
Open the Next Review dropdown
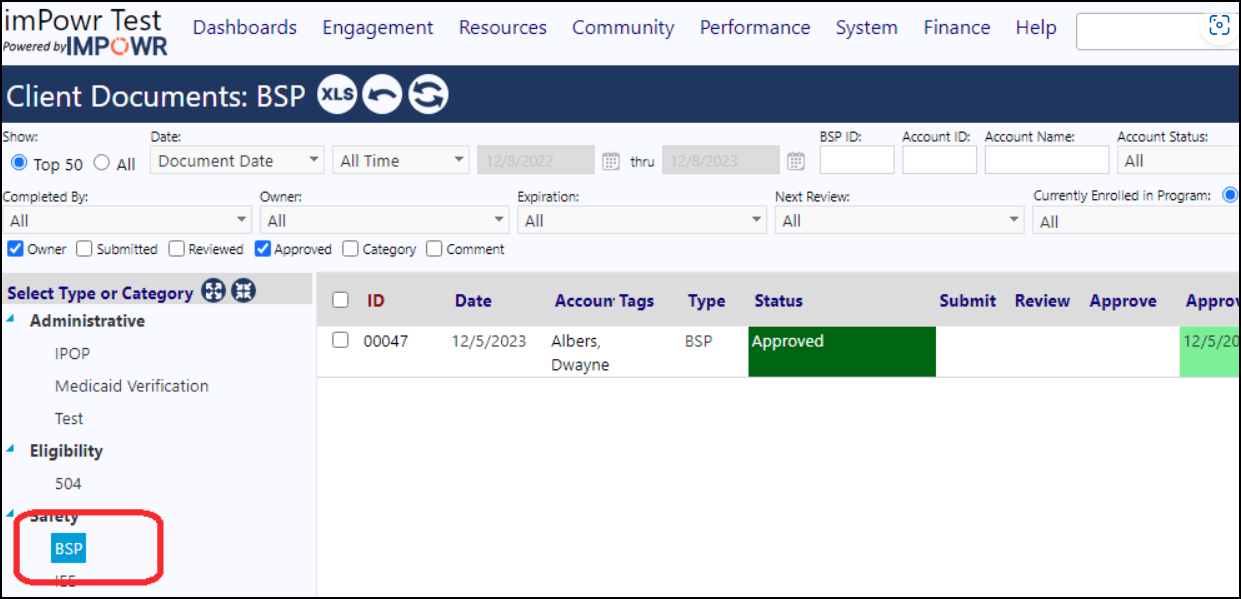point(899,220)
